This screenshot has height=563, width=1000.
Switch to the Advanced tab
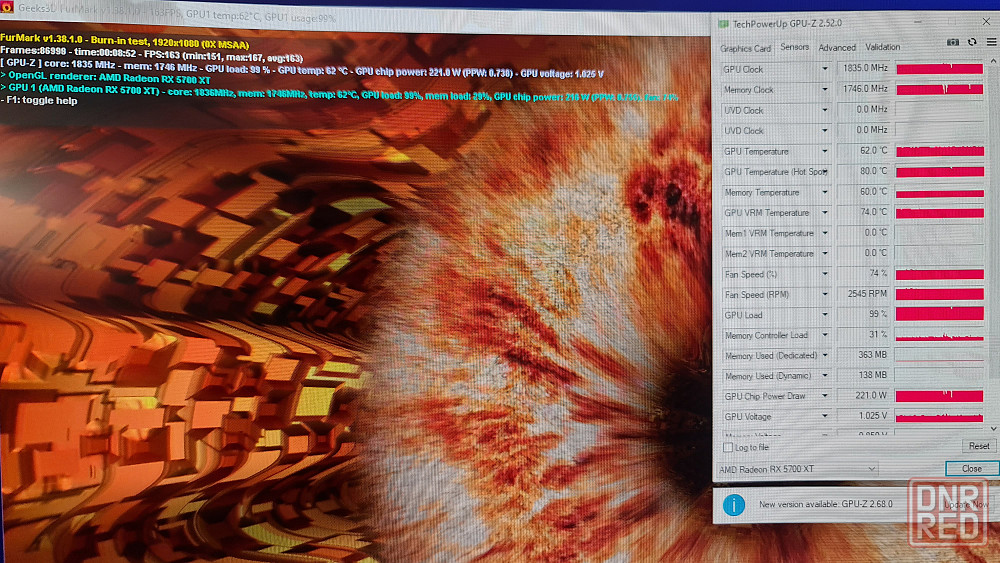tap(837, 48)
